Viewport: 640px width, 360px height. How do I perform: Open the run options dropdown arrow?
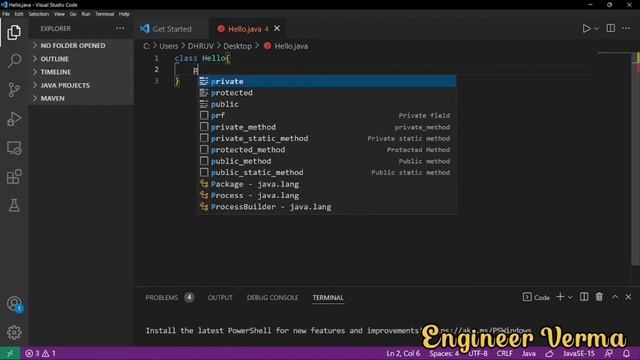[596, 29]
